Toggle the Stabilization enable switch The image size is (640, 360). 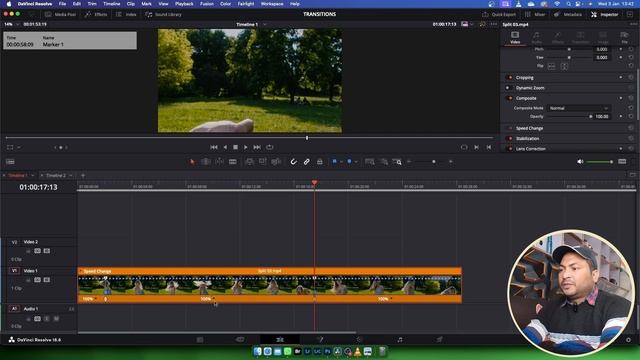509,138
